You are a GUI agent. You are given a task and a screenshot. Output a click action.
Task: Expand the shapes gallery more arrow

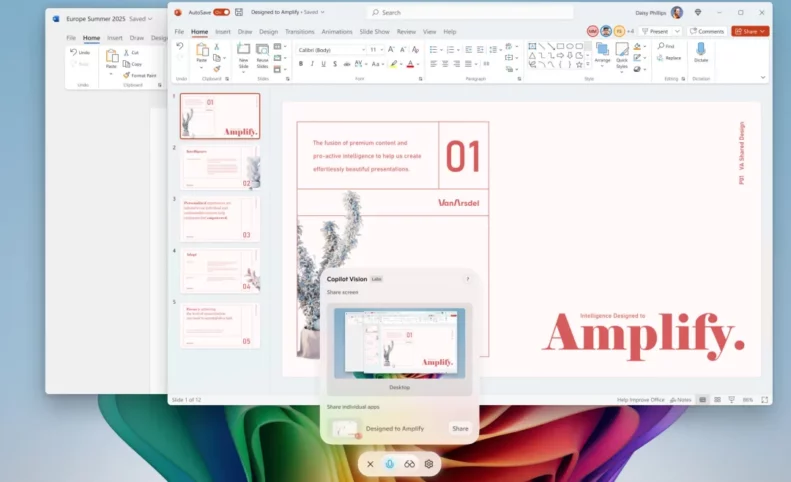(x=587, y=65)
